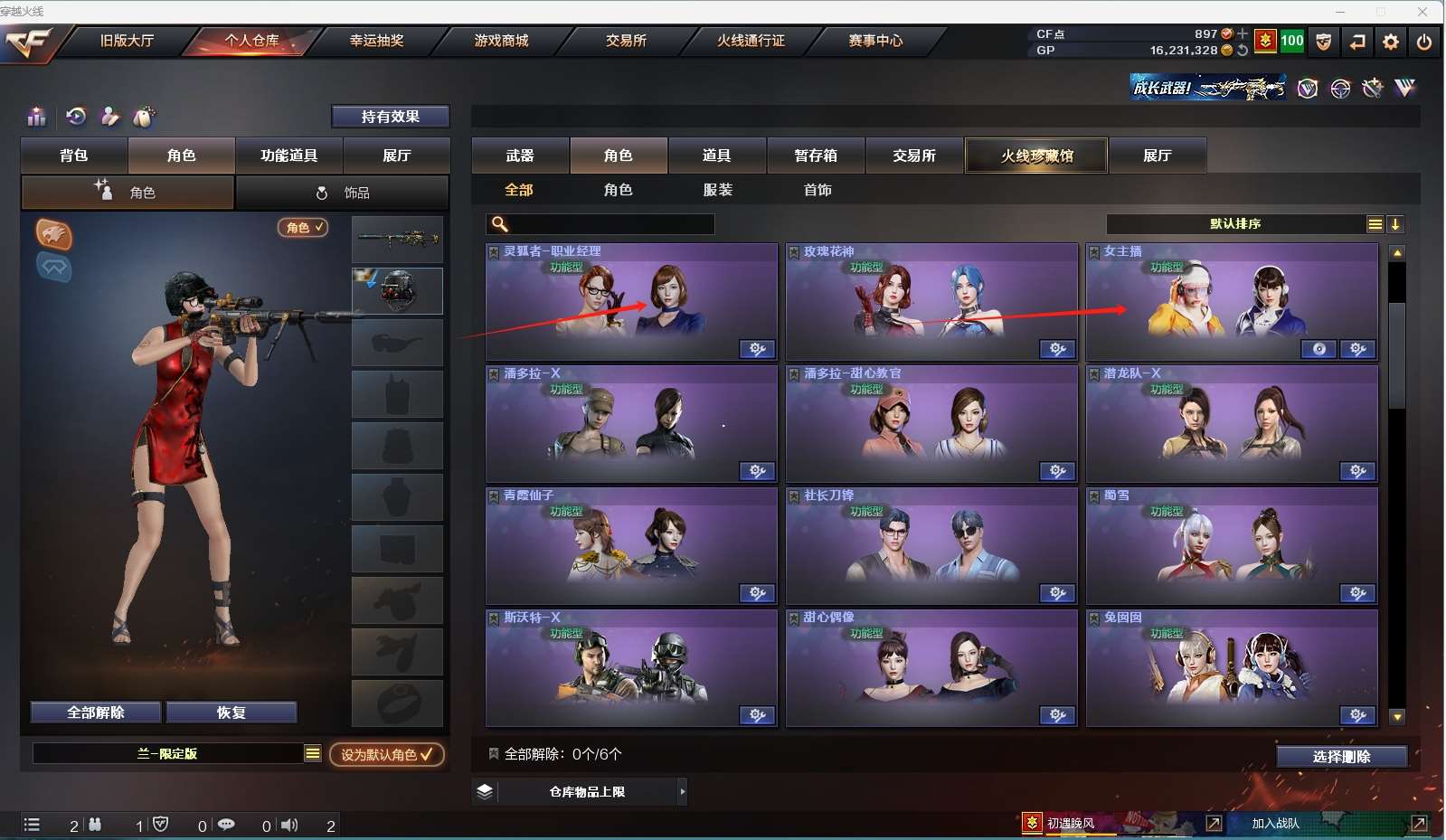
Task: Open settings icon on 女主播 card
Action: click(x=1358, y=349)
